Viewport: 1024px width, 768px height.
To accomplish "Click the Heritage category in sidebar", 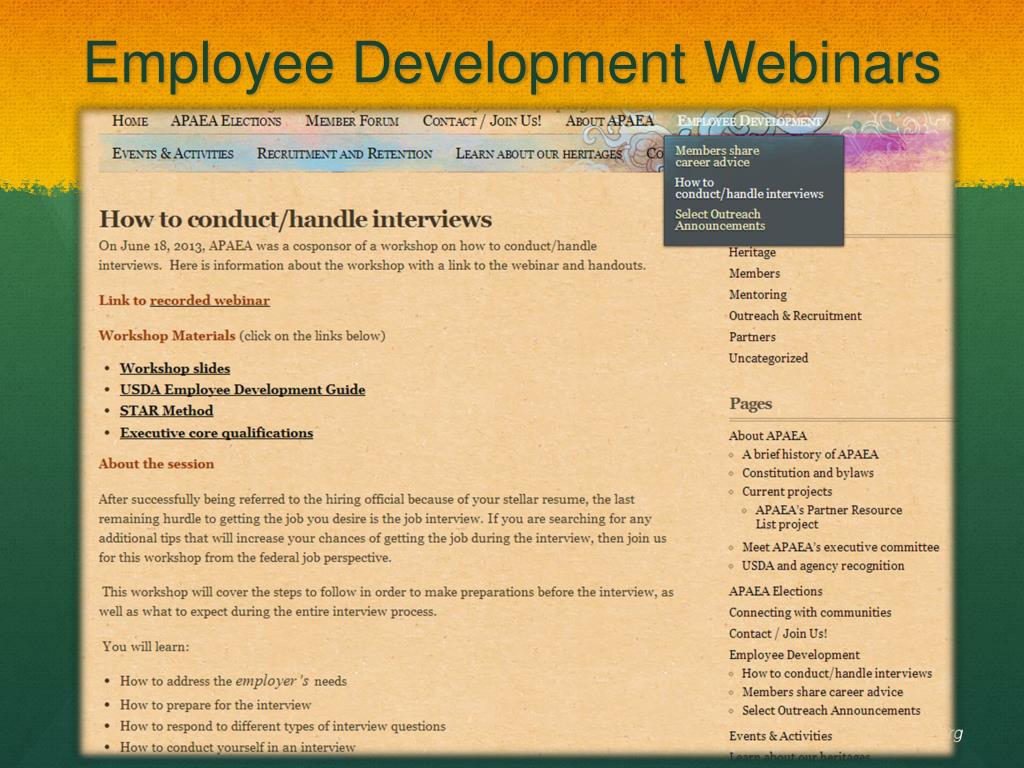I will [x=752, y=252].
